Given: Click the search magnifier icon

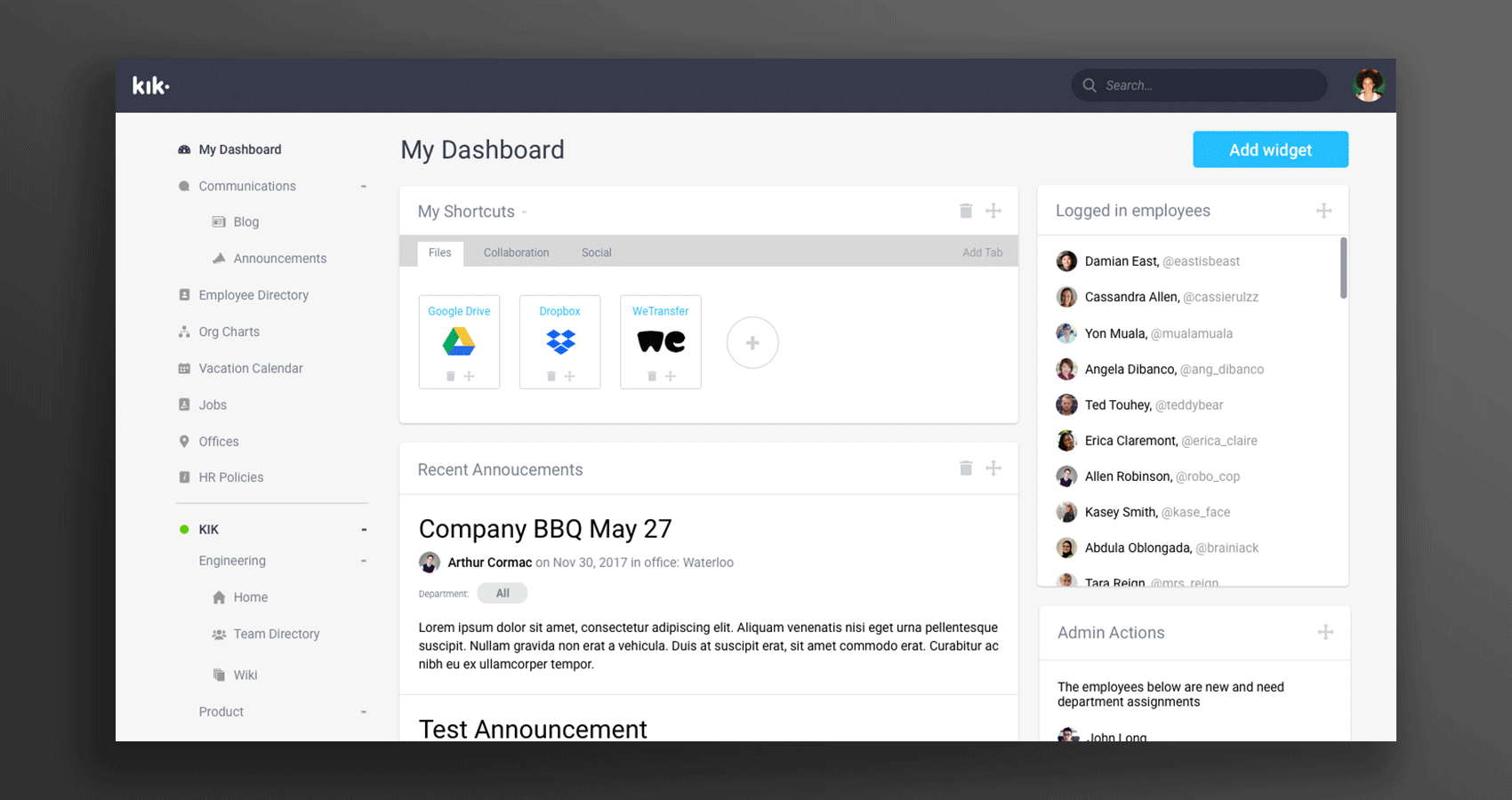Looking at the screenshot, I should coord(1090,85).
